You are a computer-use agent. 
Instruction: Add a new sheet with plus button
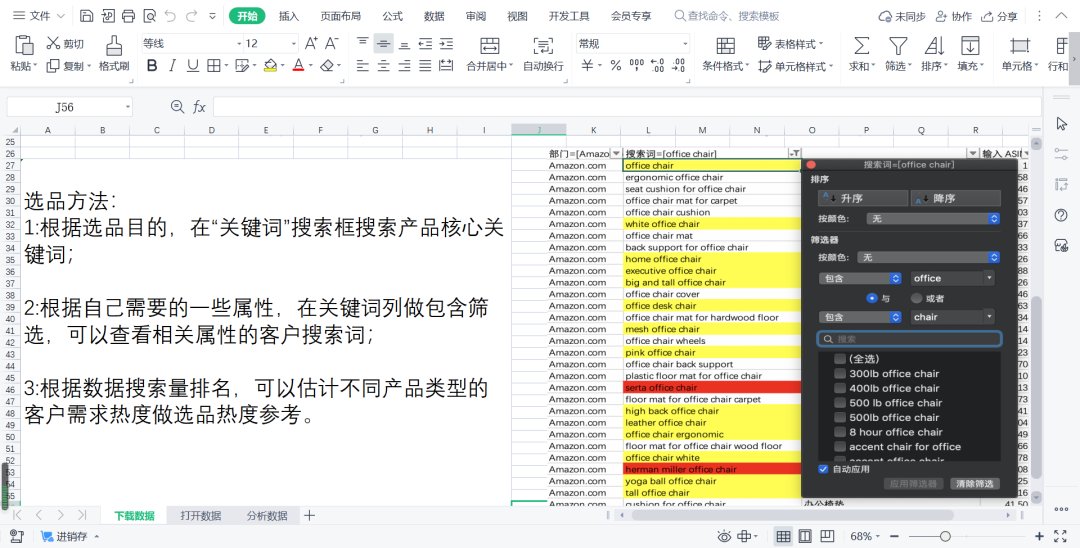click(310, 515)
